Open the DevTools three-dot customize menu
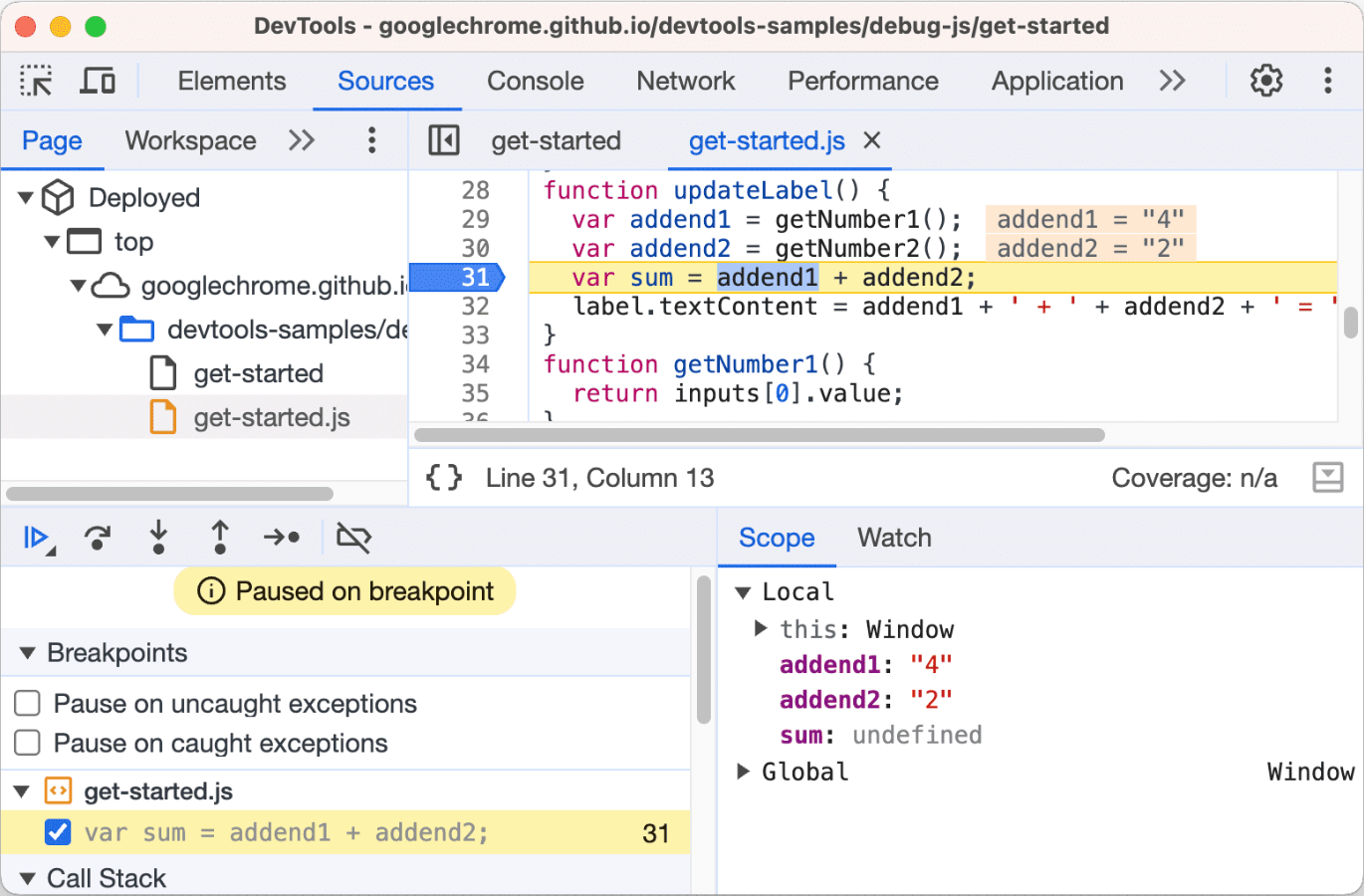Image resolution: width=1364 pixels, height=896 pixels. tap(1327, 81)
